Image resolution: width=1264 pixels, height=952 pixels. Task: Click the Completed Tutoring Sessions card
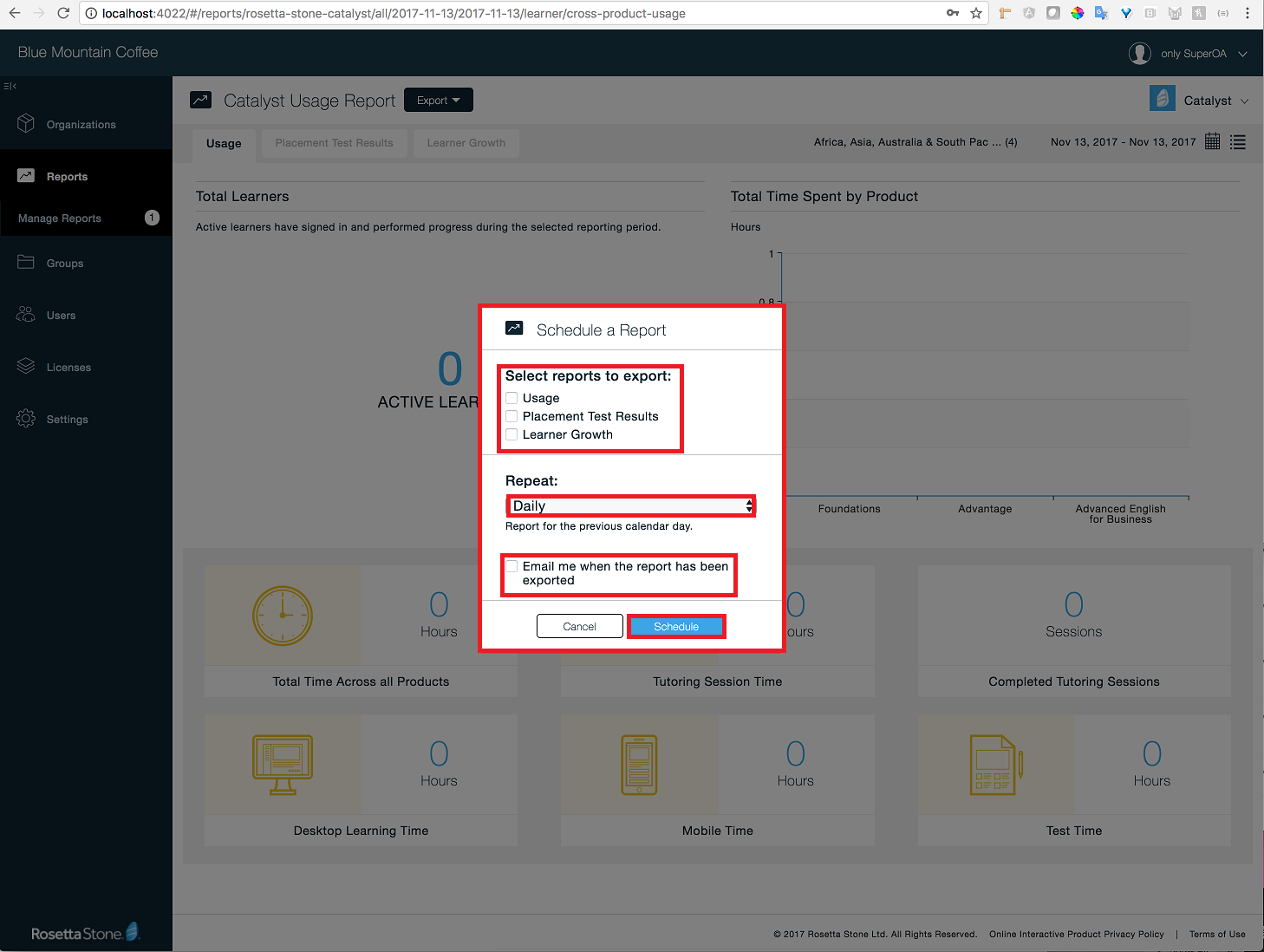tap(1074, 630)
